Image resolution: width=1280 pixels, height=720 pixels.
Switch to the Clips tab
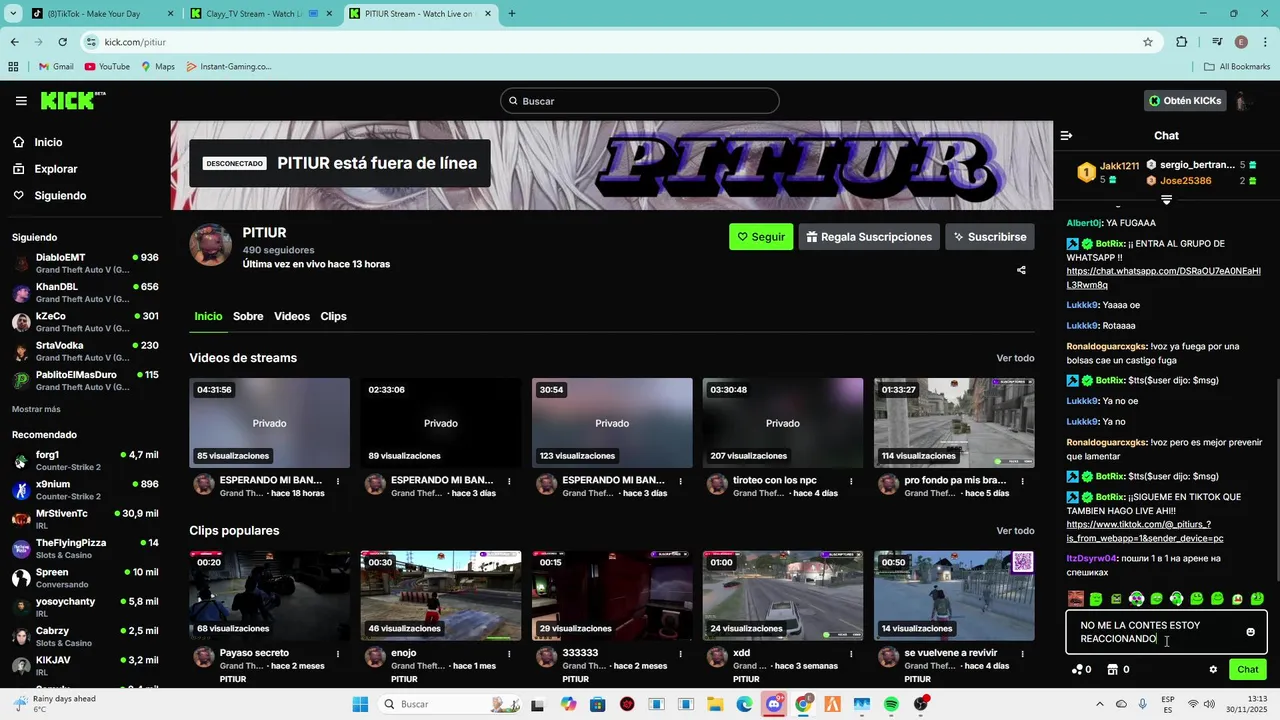point(333,316)
